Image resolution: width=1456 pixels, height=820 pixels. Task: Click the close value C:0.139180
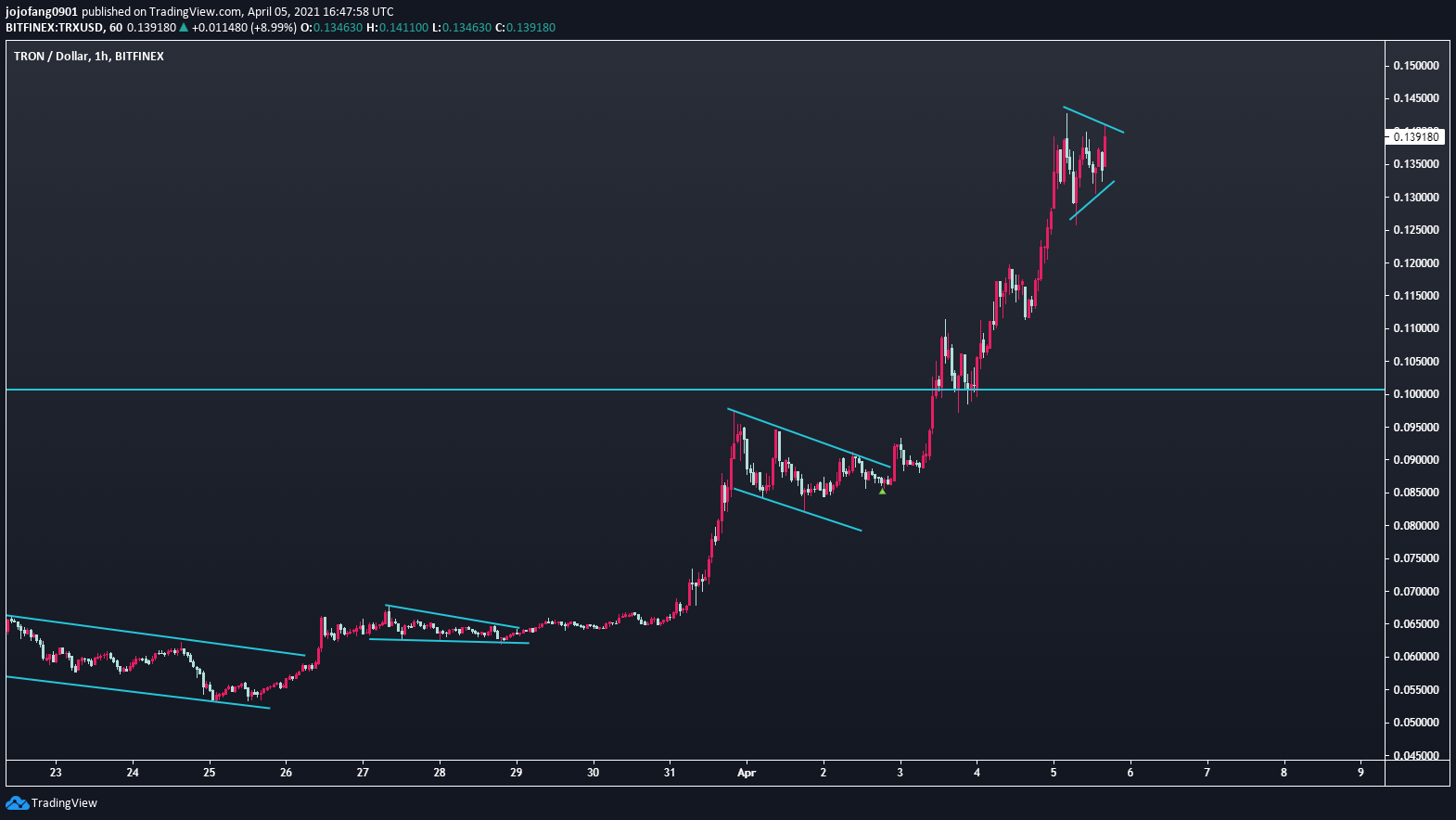pyautogui.click(x=526, y=28)
